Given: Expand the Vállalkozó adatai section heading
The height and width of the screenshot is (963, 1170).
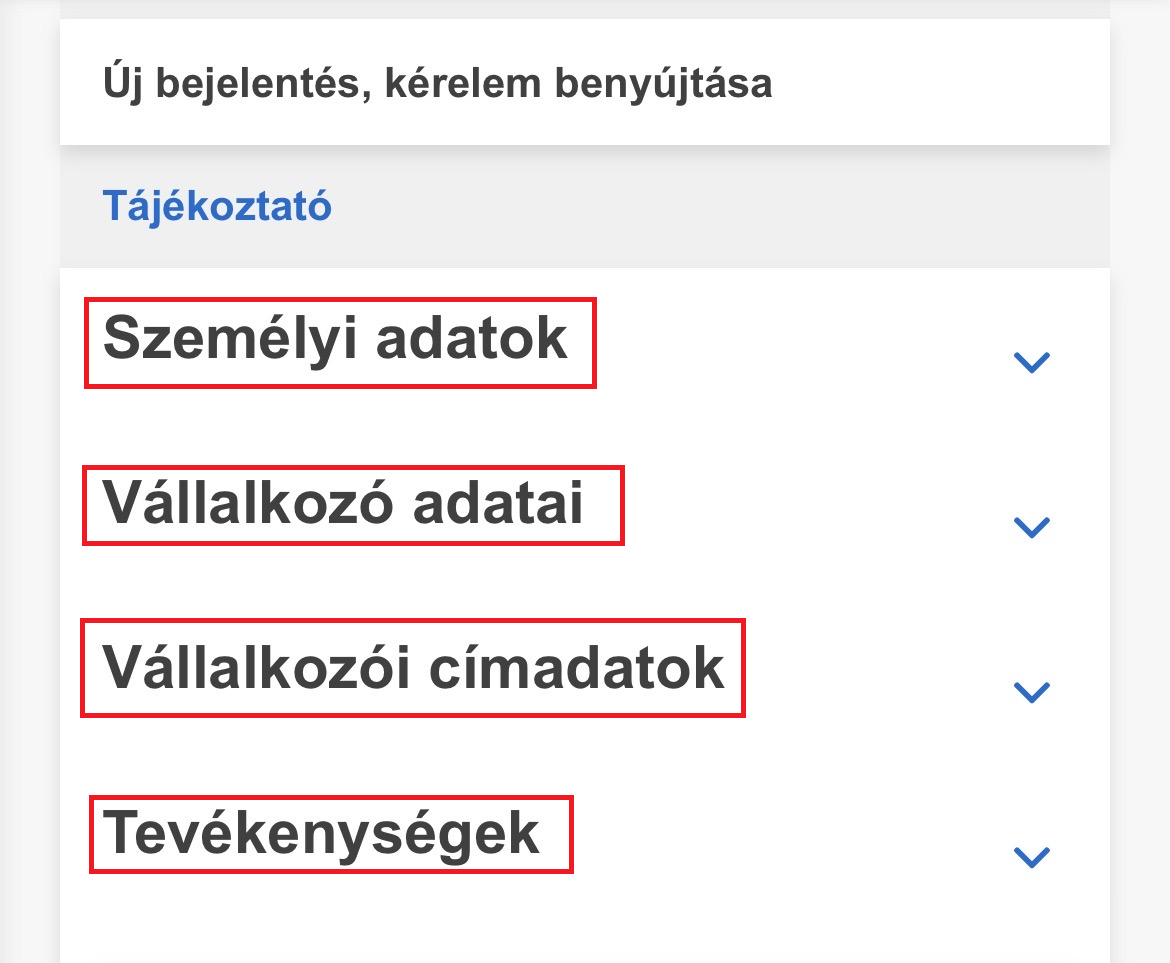Looking at the screenshot, I should [x=344, y=503].
